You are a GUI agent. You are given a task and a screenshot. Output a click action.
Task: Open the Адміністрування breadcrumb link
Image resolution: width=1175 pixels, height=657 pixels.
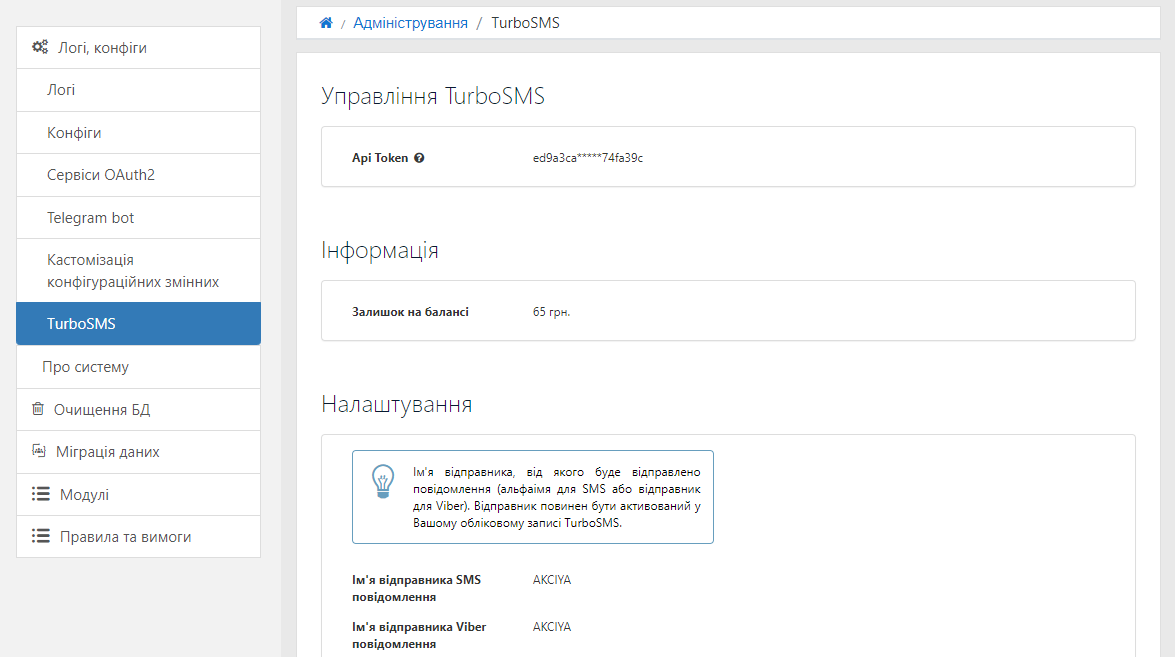(410, 23)
